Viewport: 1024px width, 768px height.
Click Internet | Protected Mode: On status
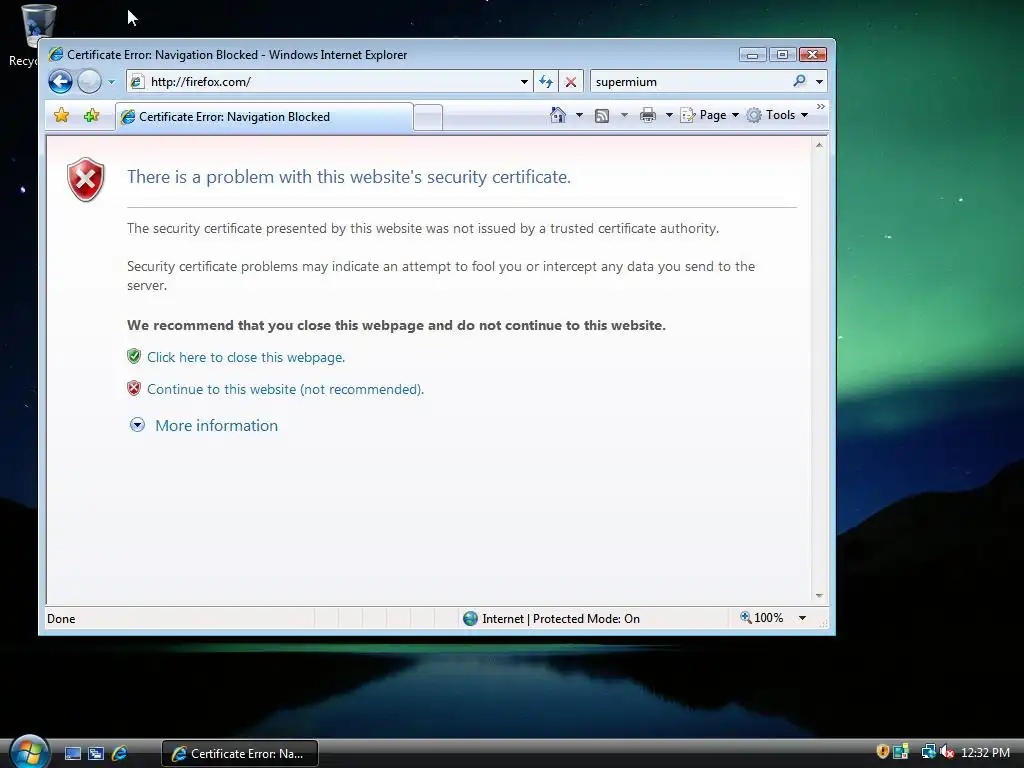pos(561,618)
